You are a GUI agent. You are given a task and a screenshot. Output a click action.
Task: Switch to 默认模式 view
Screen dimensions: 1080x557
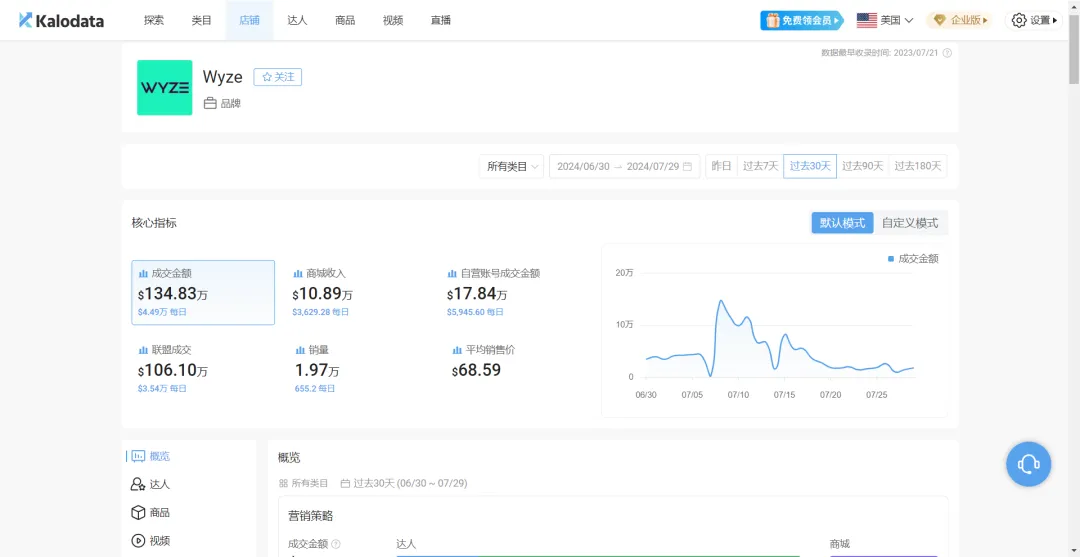(842, 223)
